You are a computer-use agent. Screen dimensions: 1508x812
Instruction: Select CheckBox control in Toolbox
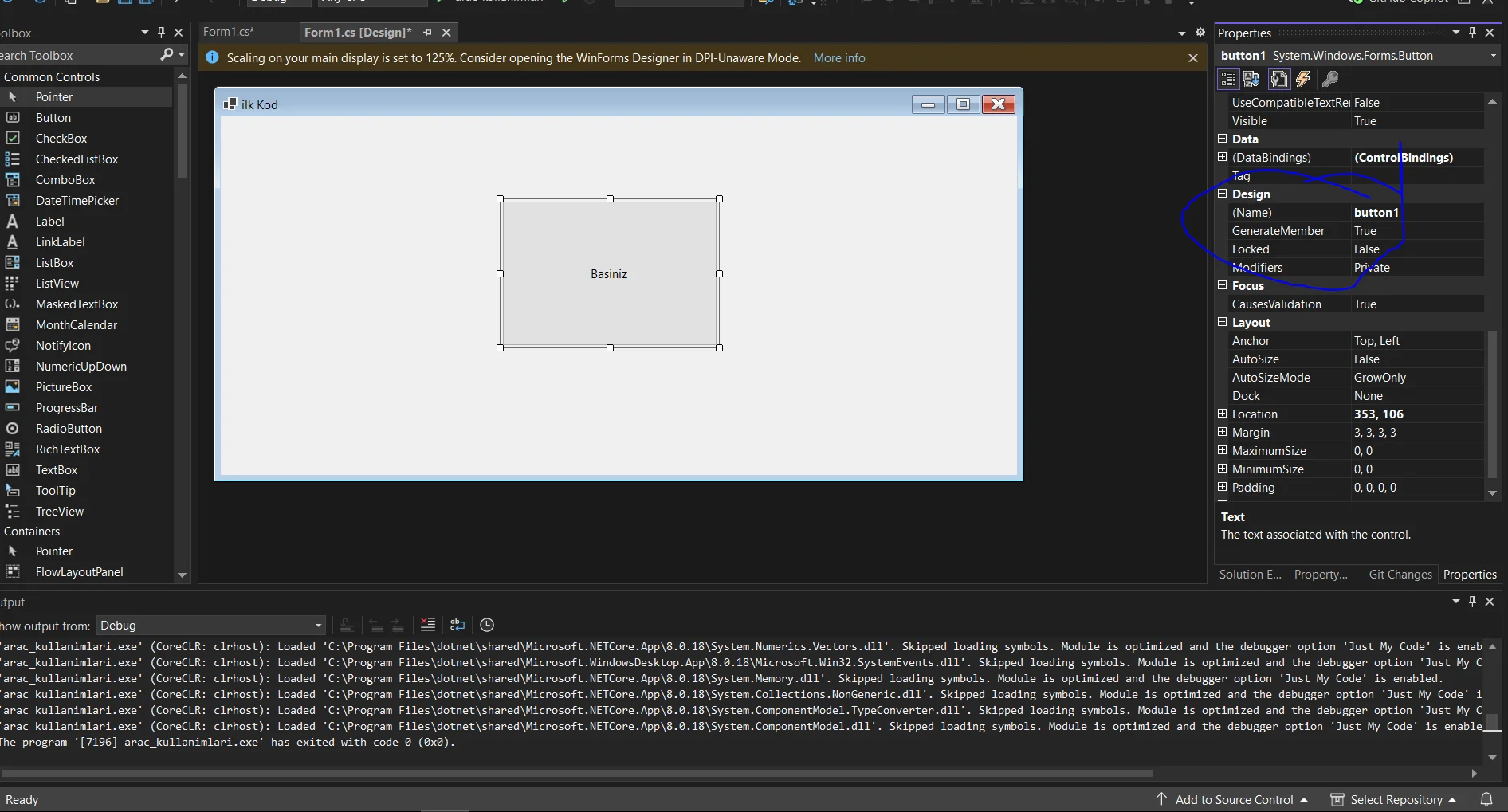coord(61,139)
